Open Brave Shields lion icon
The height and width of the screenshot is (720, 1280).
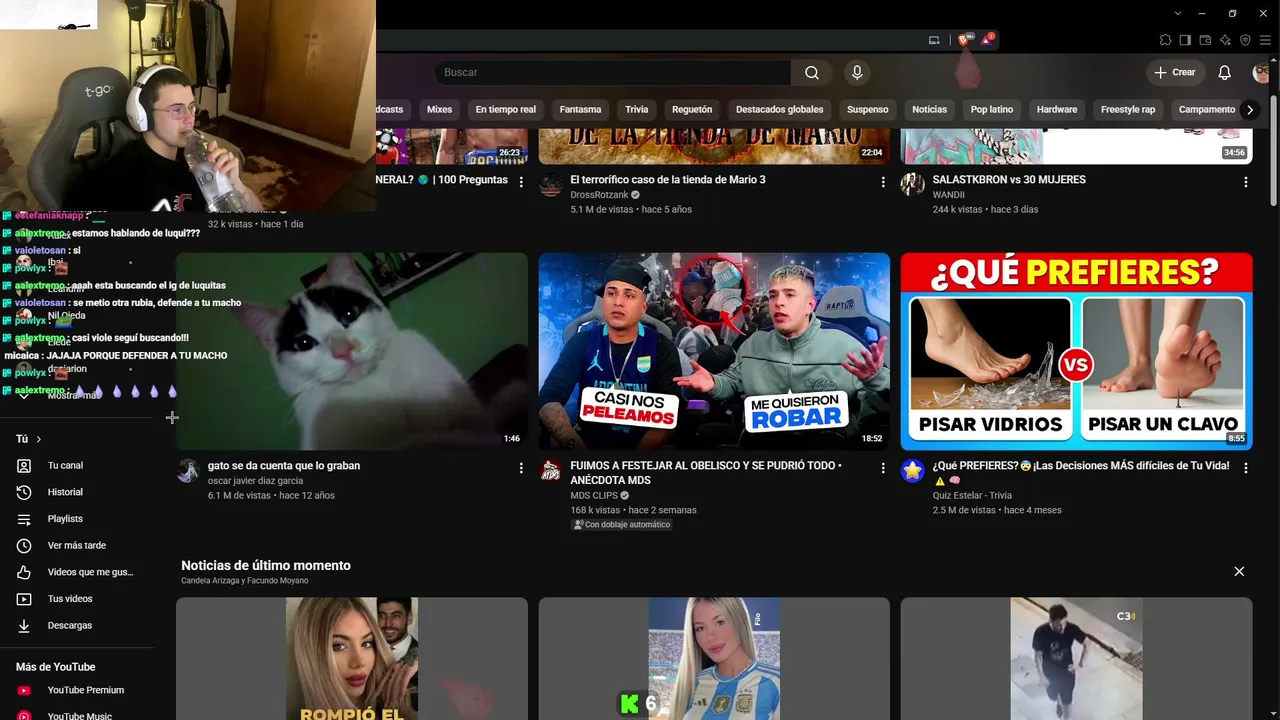click(964, 40)
